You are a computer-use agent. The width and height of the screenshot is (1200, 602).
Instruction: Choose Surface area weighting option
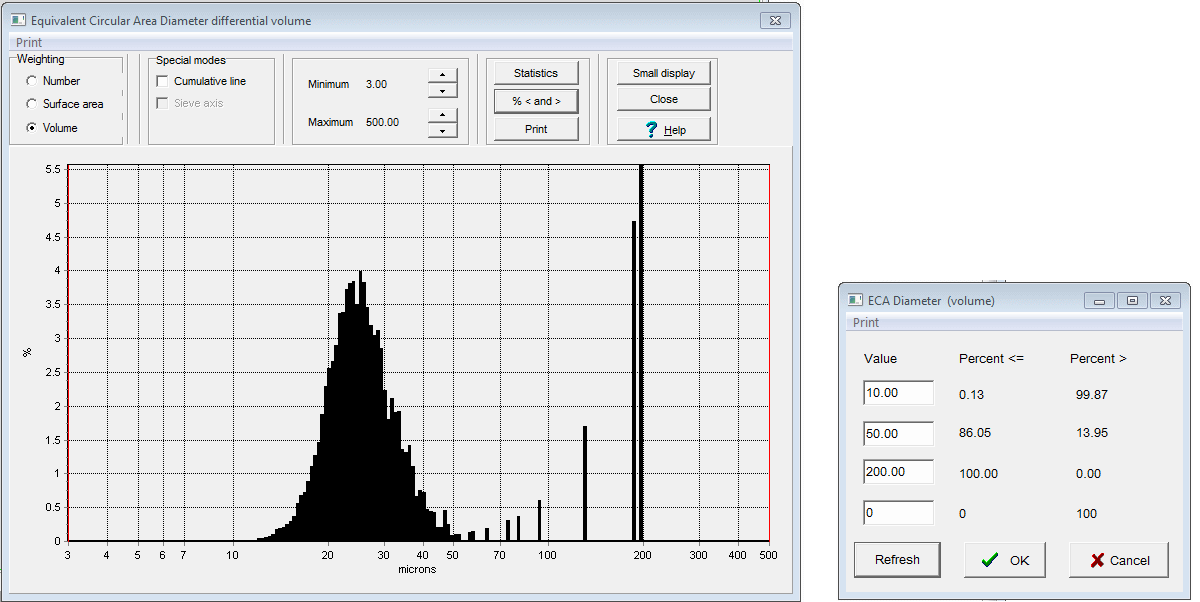pyautogui.click(x=32, y=104)
